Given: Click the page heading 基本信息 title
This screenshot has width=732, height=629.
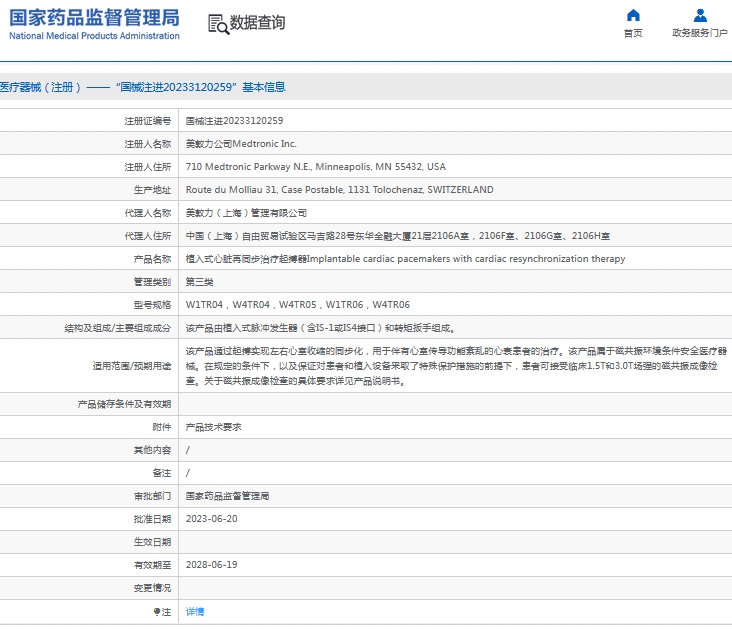Looking at the screenshot, I should tap(264, 87).
